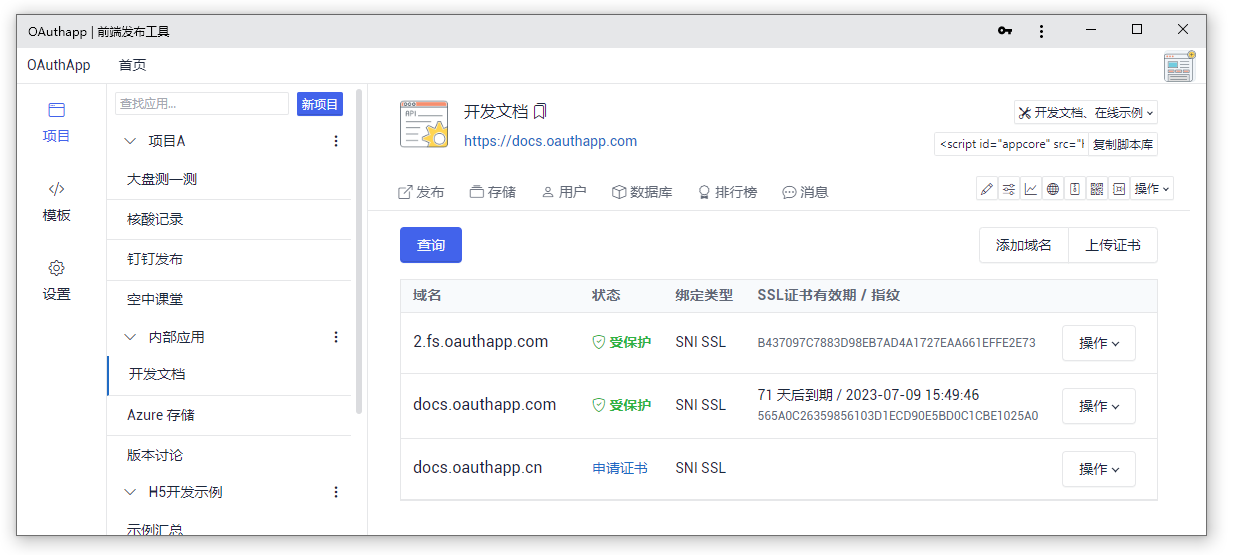Click the 开发文档 app logo image
Image resolution: width=1233 pixels, height=555 pixels.
(424, 124)
